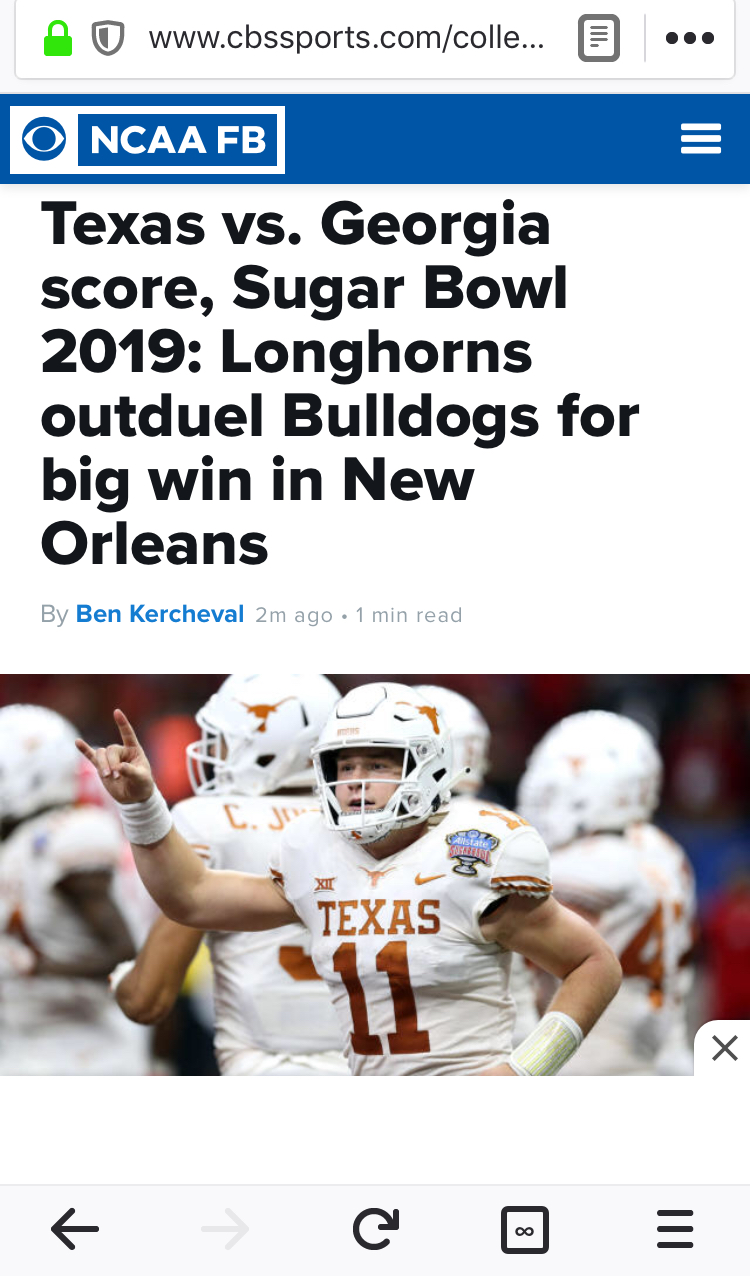Open the browser menu in the bottom toolbar
Image resolution: width=750 pixels, height=1276 pixels.
click(675, 1230)
